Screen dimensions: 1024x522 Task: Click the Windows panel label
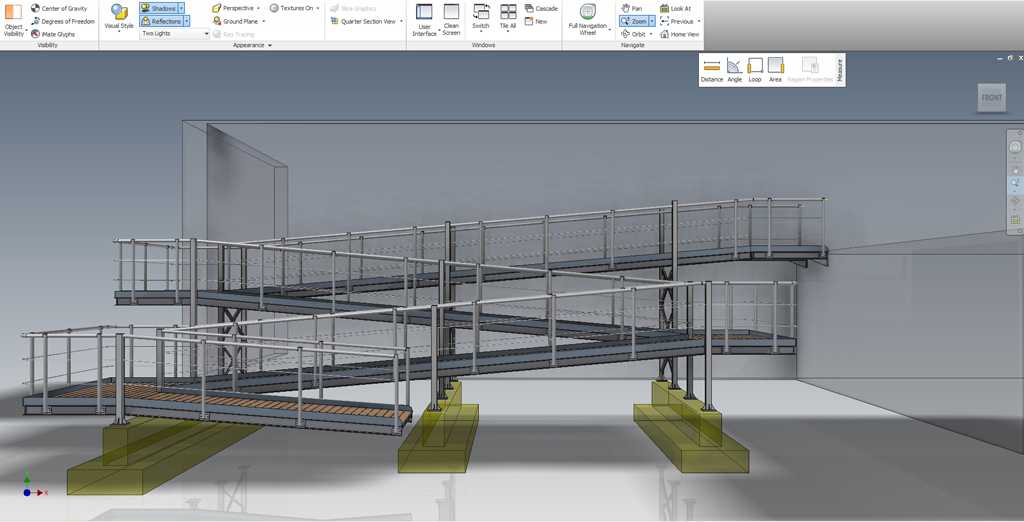(483, 45)
